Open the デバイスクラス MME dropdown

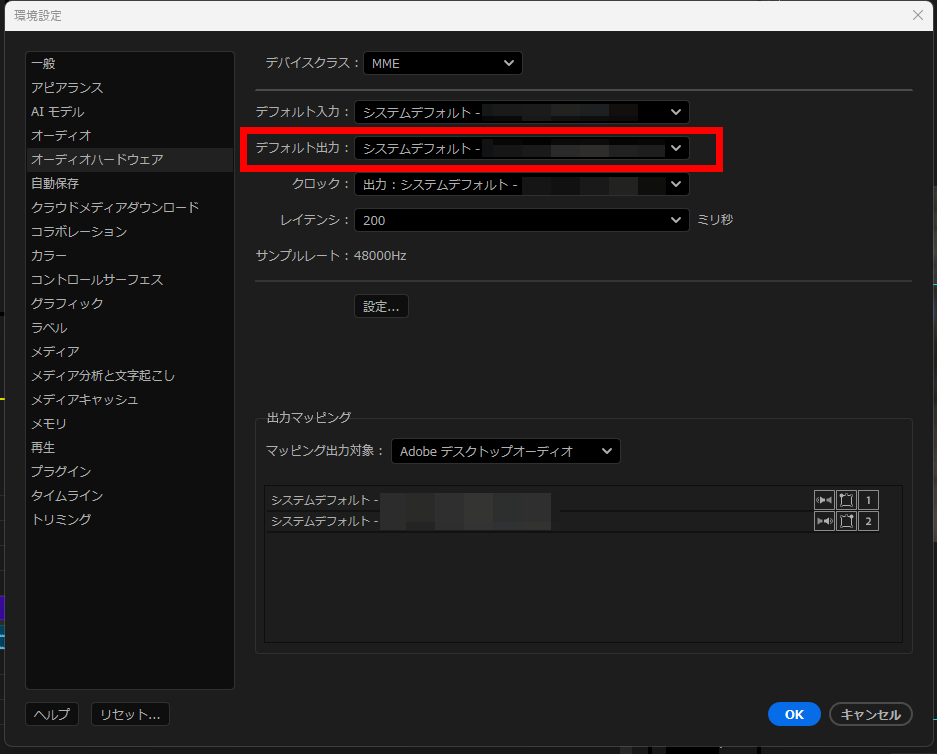click(x=441, y=62)
